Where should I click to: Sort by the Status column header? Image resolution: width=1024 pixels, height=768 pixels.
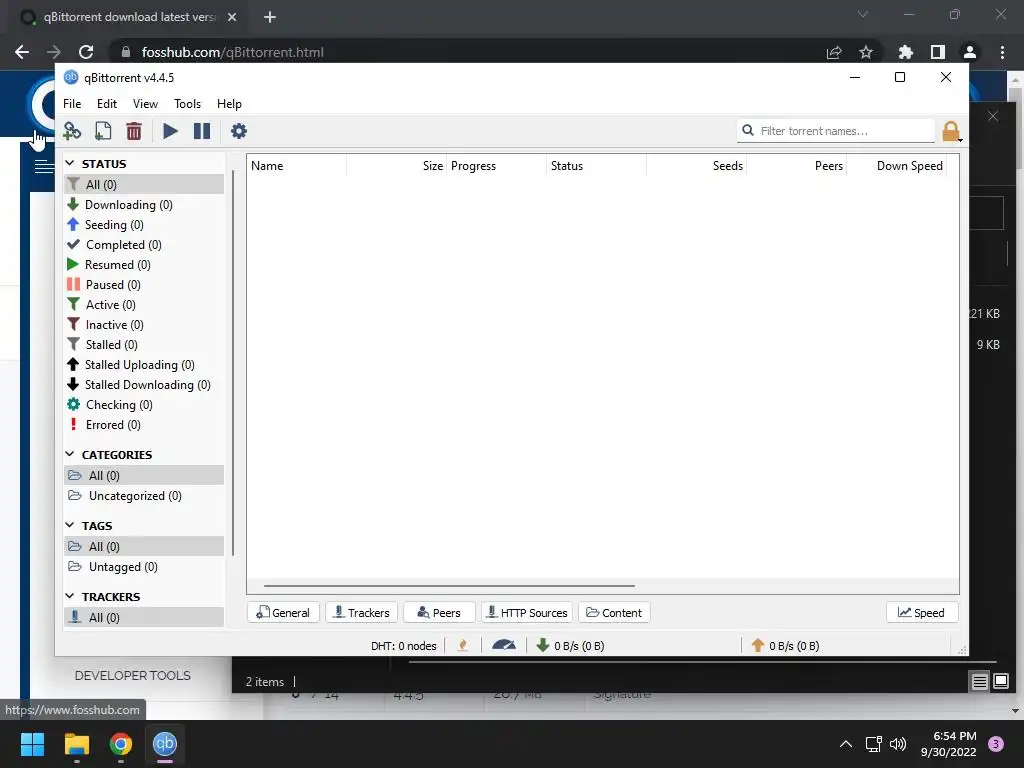(x=596, y=166)
